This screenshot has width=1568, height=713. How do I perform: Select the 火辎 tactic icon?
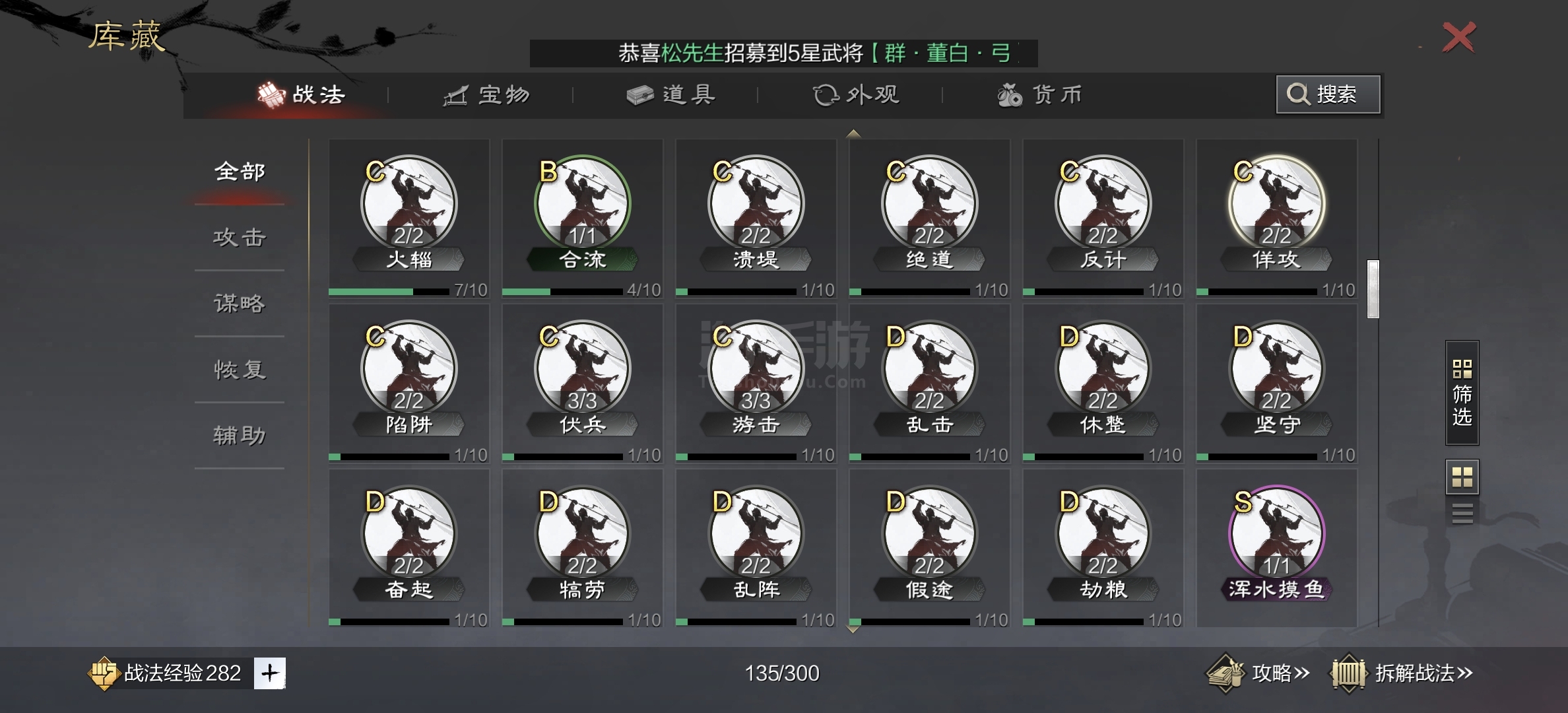pos(408,205)
